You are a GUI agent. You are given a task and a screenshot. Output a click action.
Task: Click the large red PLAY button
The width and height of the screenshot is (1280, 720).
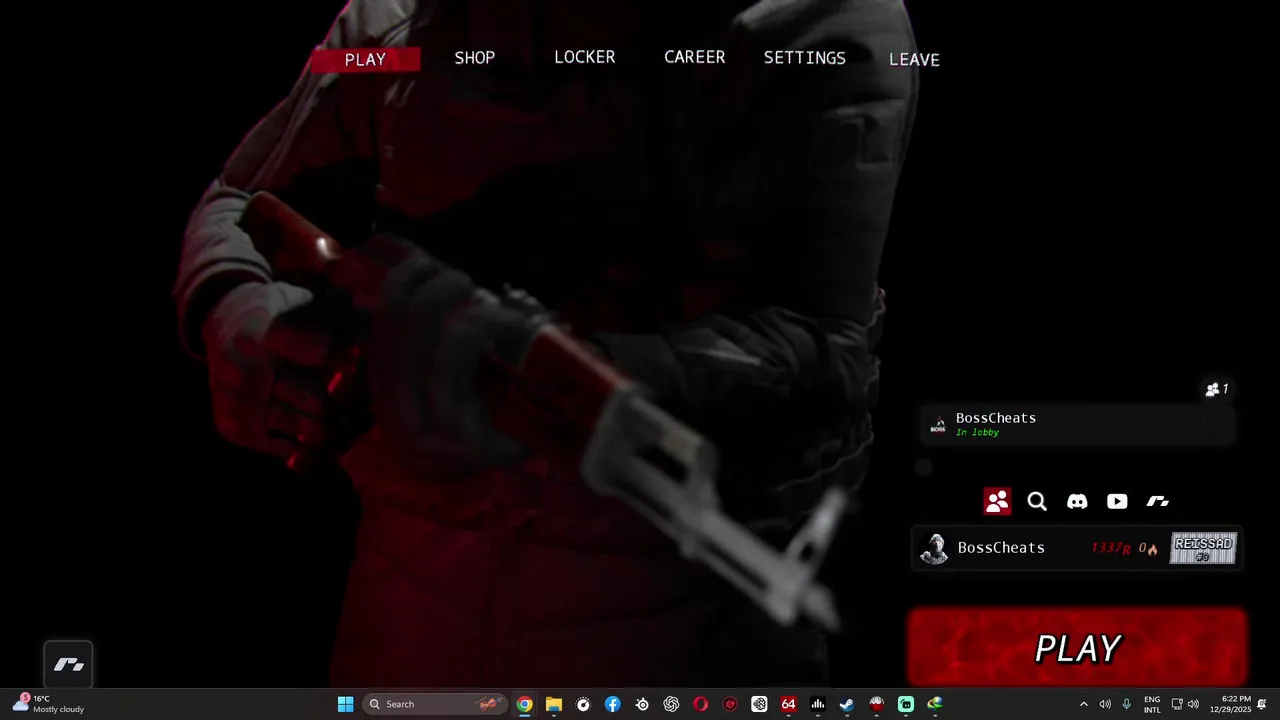1077,648
